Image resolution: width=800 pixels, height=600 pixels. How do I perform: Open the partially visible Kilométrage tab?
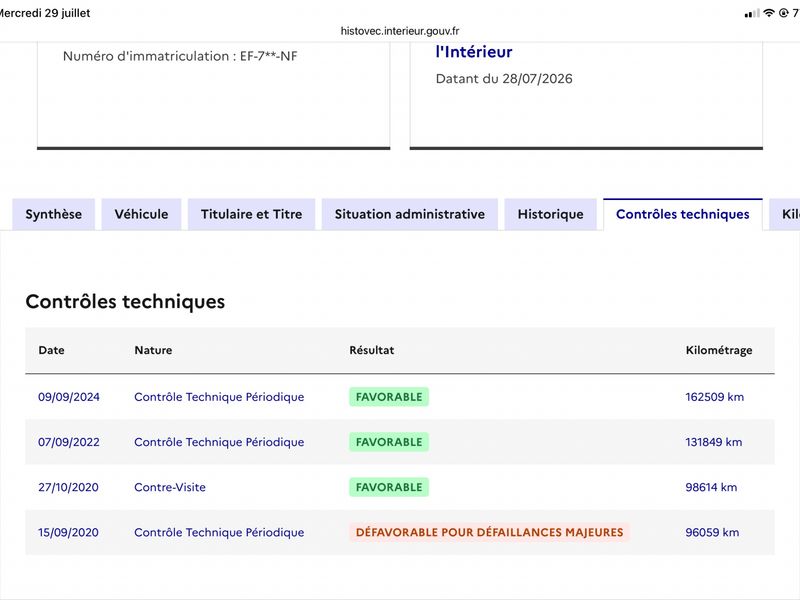[x=785, y=214]
